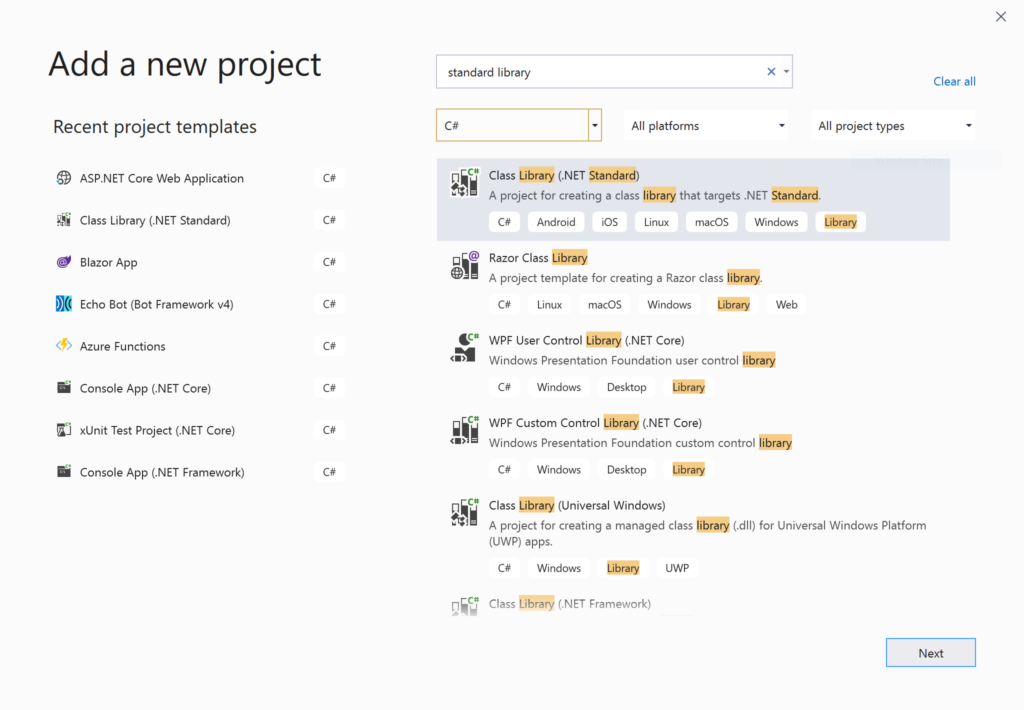This screenshot has width=1024, height=710.
Task: Click the Razor Class Library template icon
Action: point(464,265)
